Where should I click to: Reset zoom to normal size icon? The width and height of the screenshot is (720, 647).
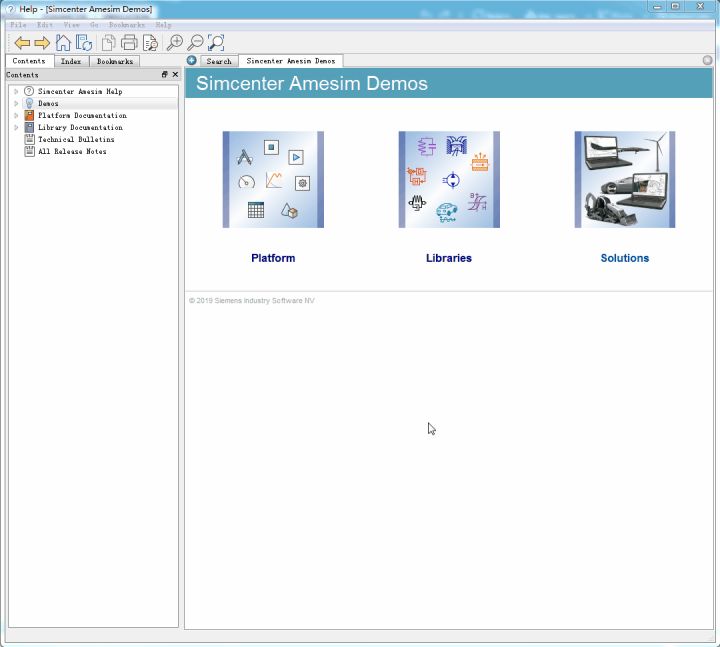(216, 43)
